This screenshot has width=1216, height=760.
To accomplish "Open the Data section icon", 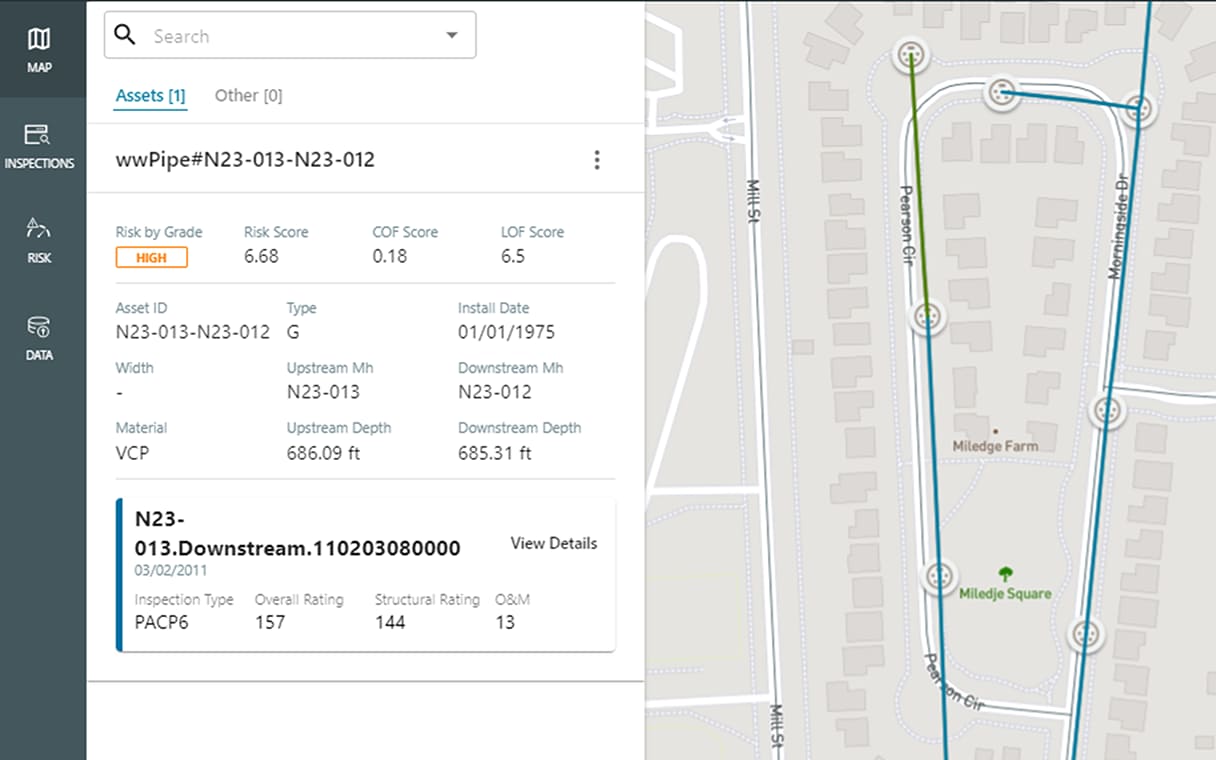I will tap(39, 337).
